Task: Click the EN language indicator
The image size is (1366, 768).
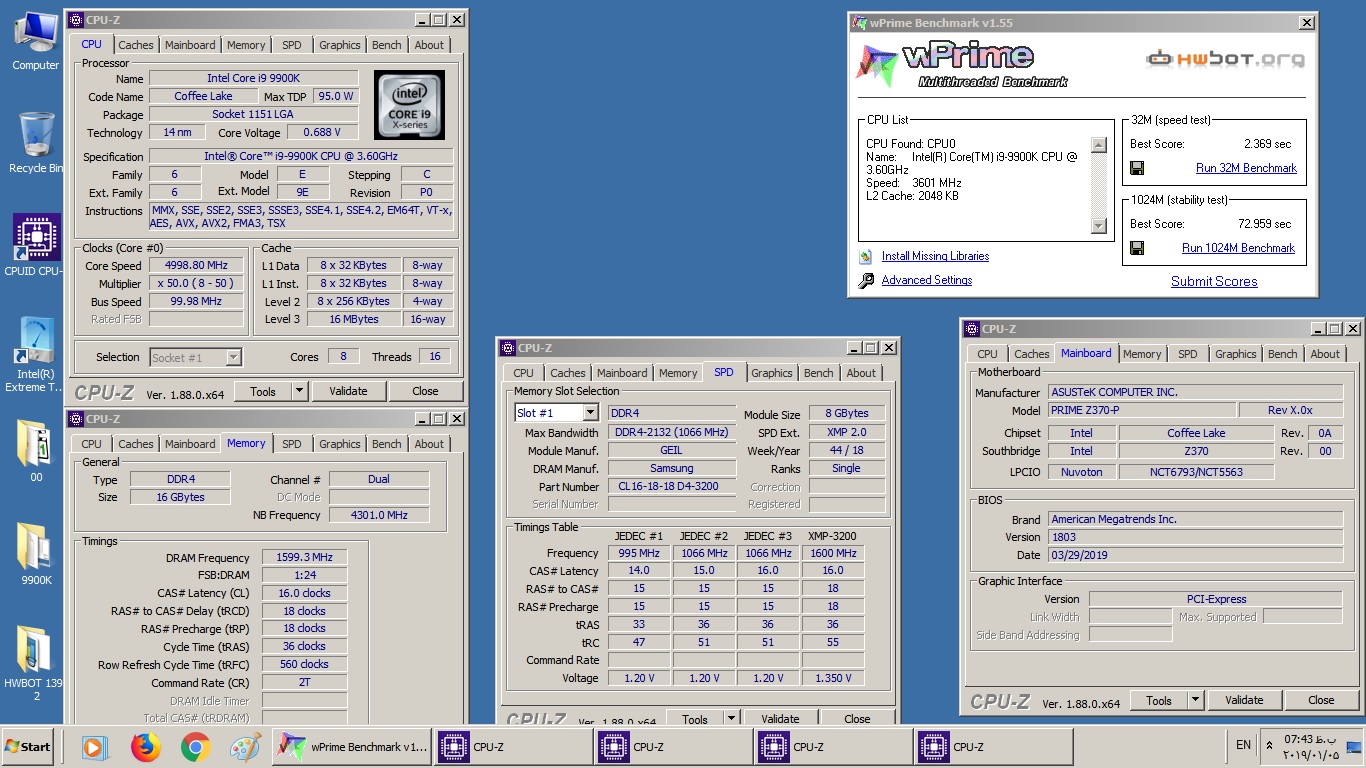Action: [1243, 745]
